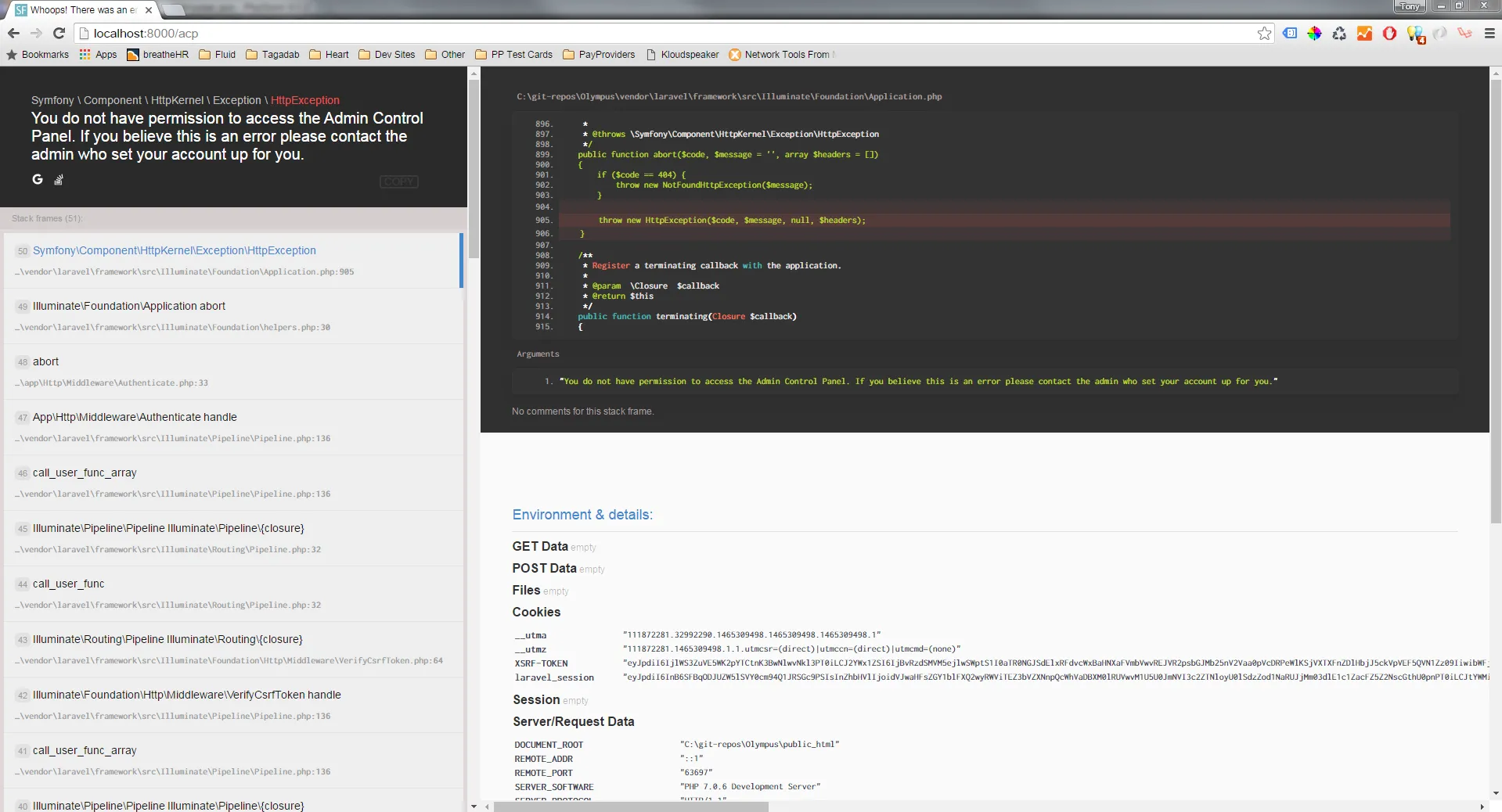1502x812 pixels.
Task: Reload the localhost page
Action: [59, 33]
